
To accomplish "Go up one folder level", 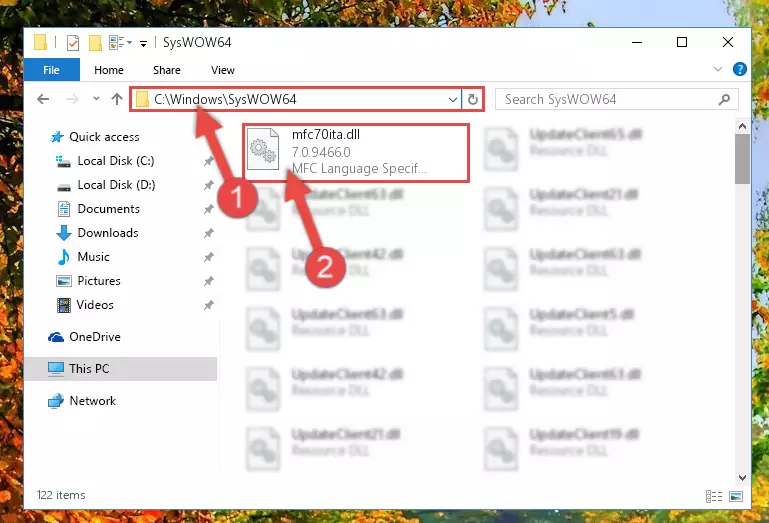I will (x=117, y=99).
